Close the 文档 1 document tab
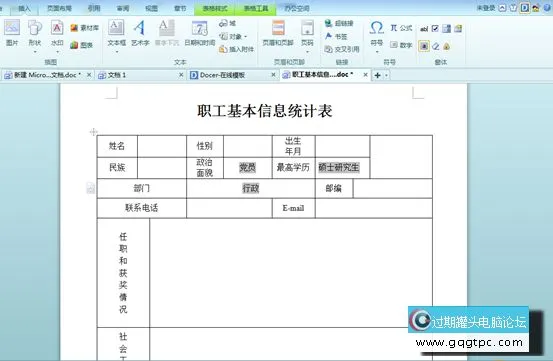 point(181,75)
